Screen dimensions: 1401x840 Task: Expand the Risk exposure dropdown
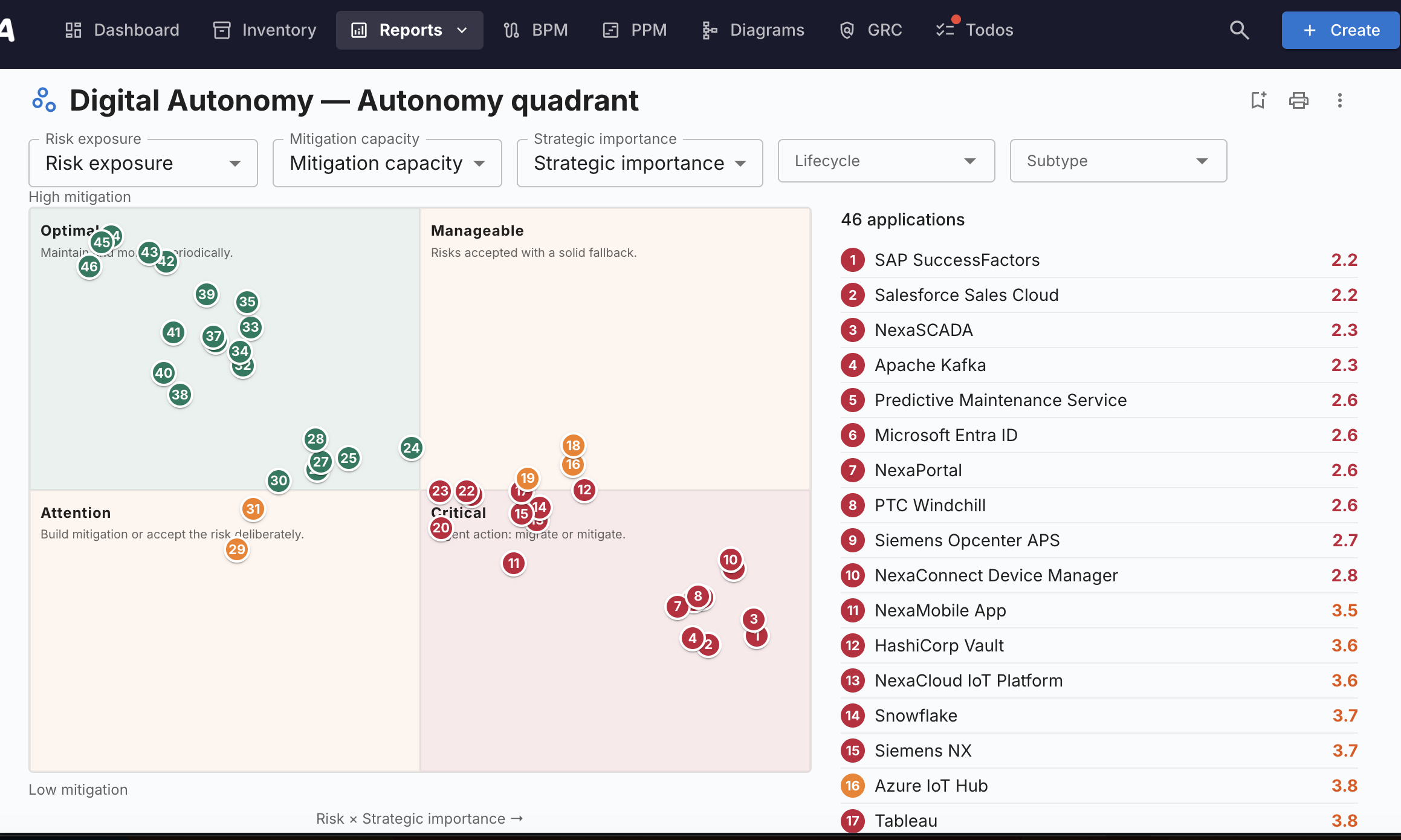143,163
